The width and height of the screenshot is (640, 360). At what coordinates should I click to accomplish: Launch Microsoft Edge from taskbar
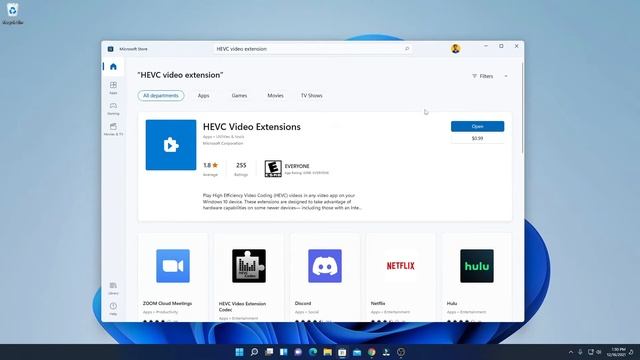pyautogui.click(x=313, y=352)
